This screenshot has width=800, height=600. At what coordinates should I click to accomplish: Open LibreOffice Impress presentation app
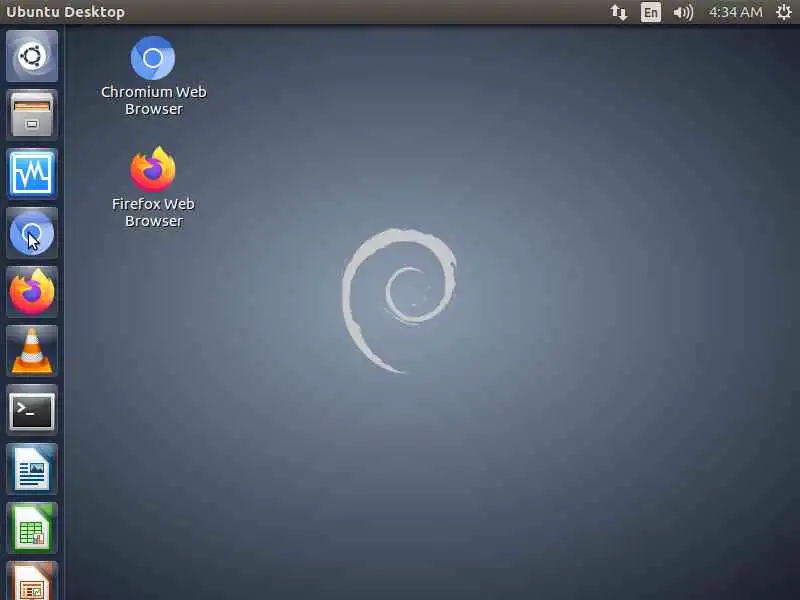click(32, 581)
